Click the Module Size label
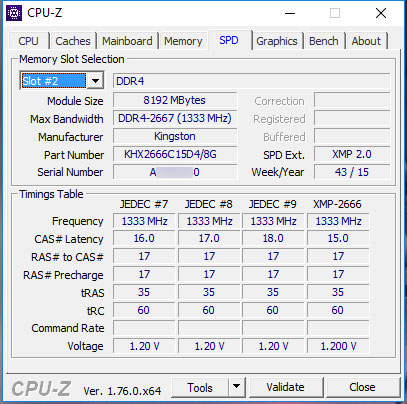The height and width of the screenshot is (404, 407). pyautogui.click(x=75, y=101)
